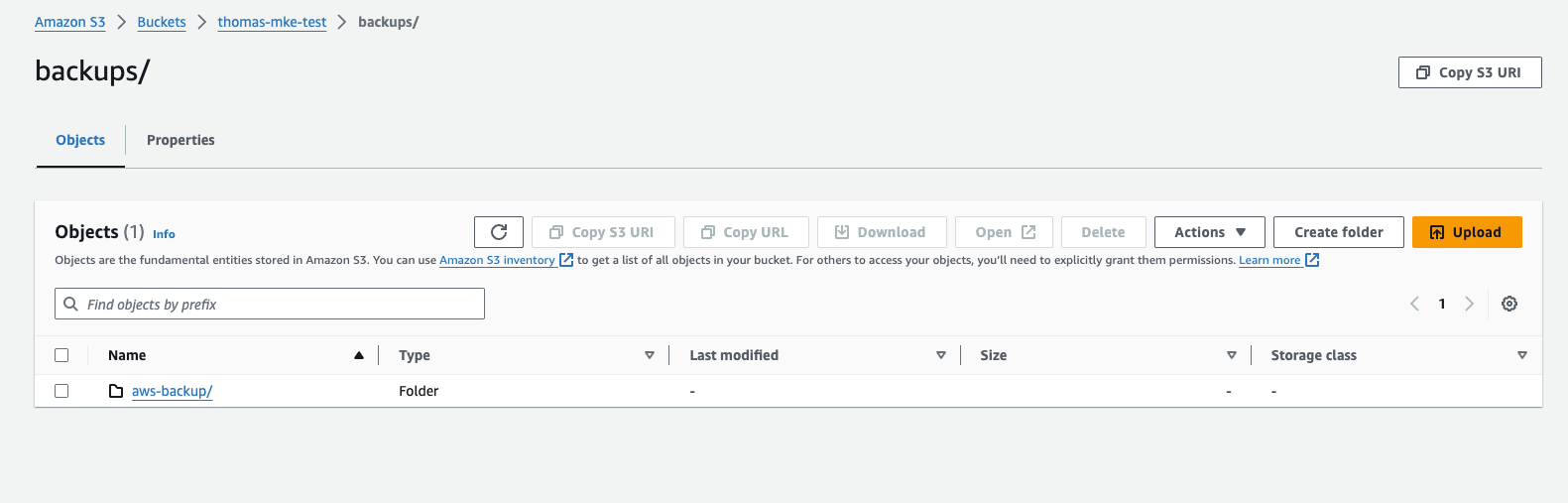Click the Upload button
Screen dimensions: 1568x503
click(x=1467, y=232)
